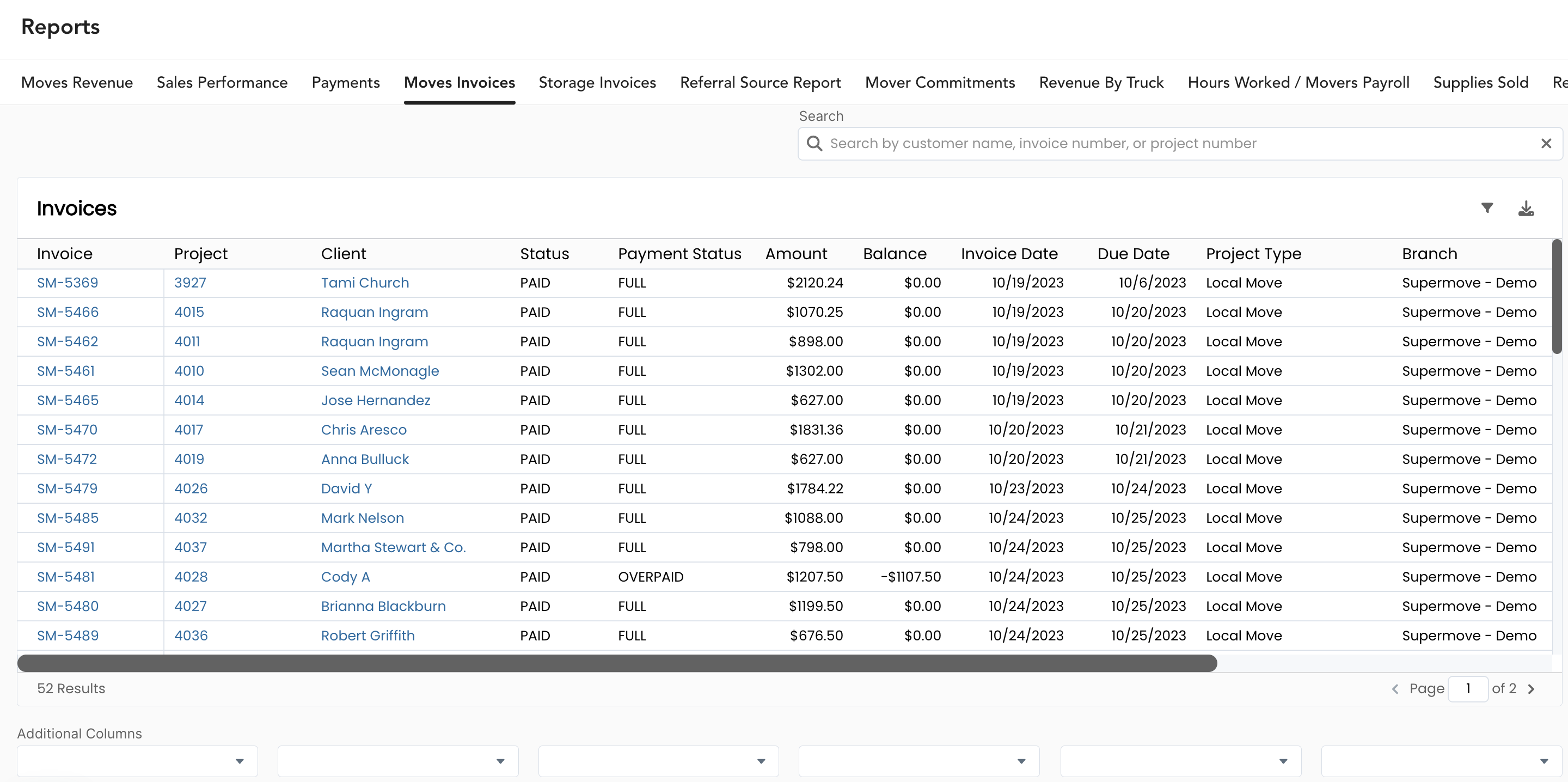Expand third Additional Columns dropdown
This screenshot has width=1568, height=782.
tap(659, 761)
